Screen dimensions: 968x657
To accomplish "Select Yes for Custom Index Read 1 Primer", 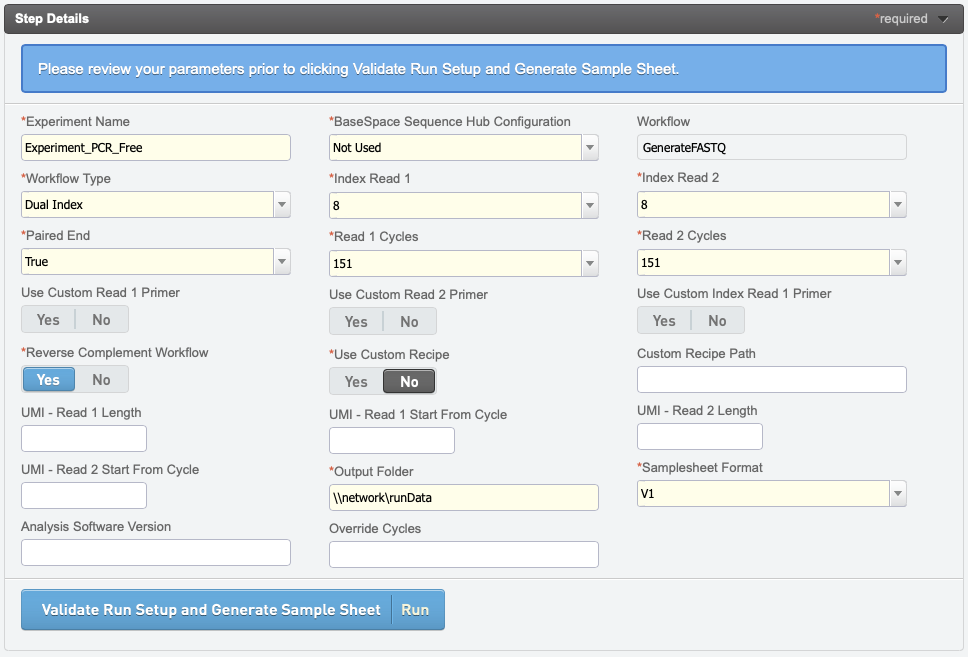I will coord(664,321).
